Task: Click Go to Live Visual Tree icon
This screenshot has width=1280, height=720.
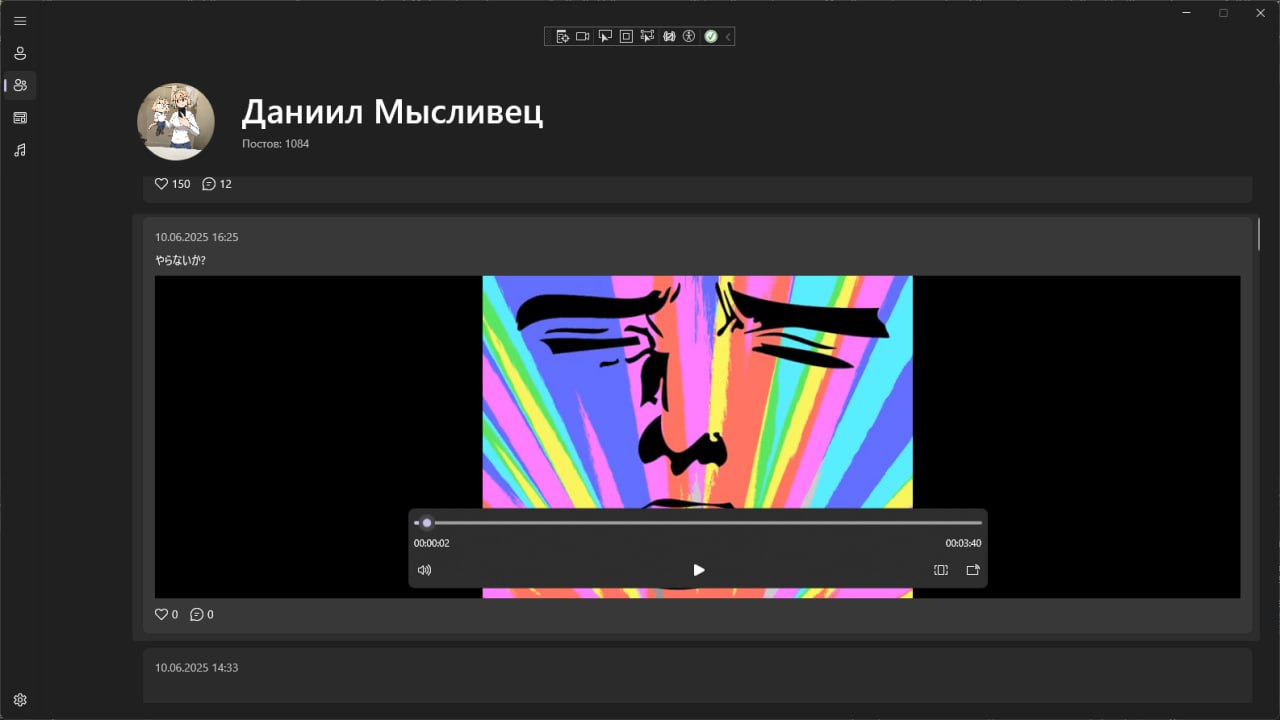Action: click(x=562, y=36)
